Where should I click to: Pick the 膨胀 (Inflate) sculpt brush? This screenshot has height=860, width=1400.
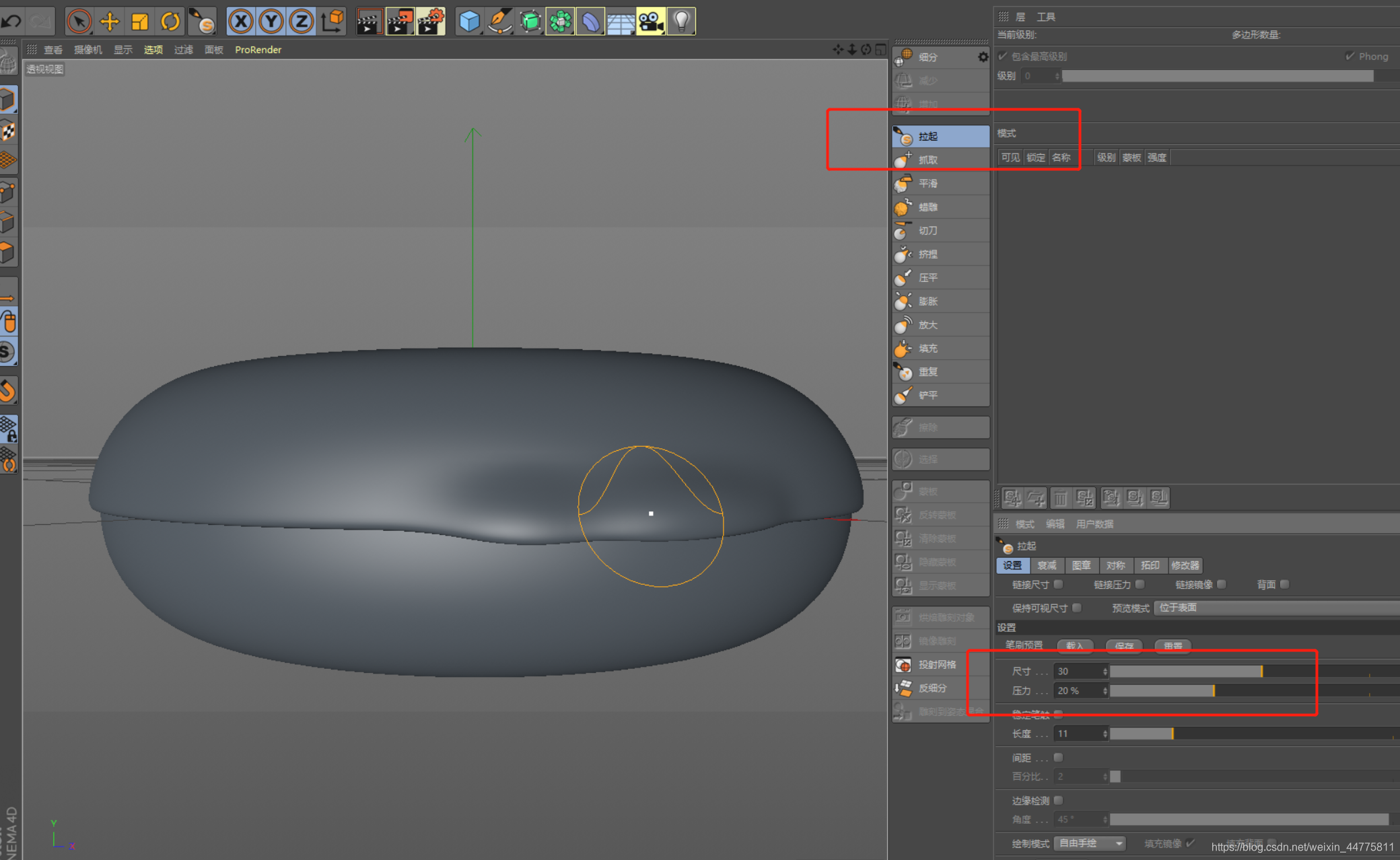point(928,301)
